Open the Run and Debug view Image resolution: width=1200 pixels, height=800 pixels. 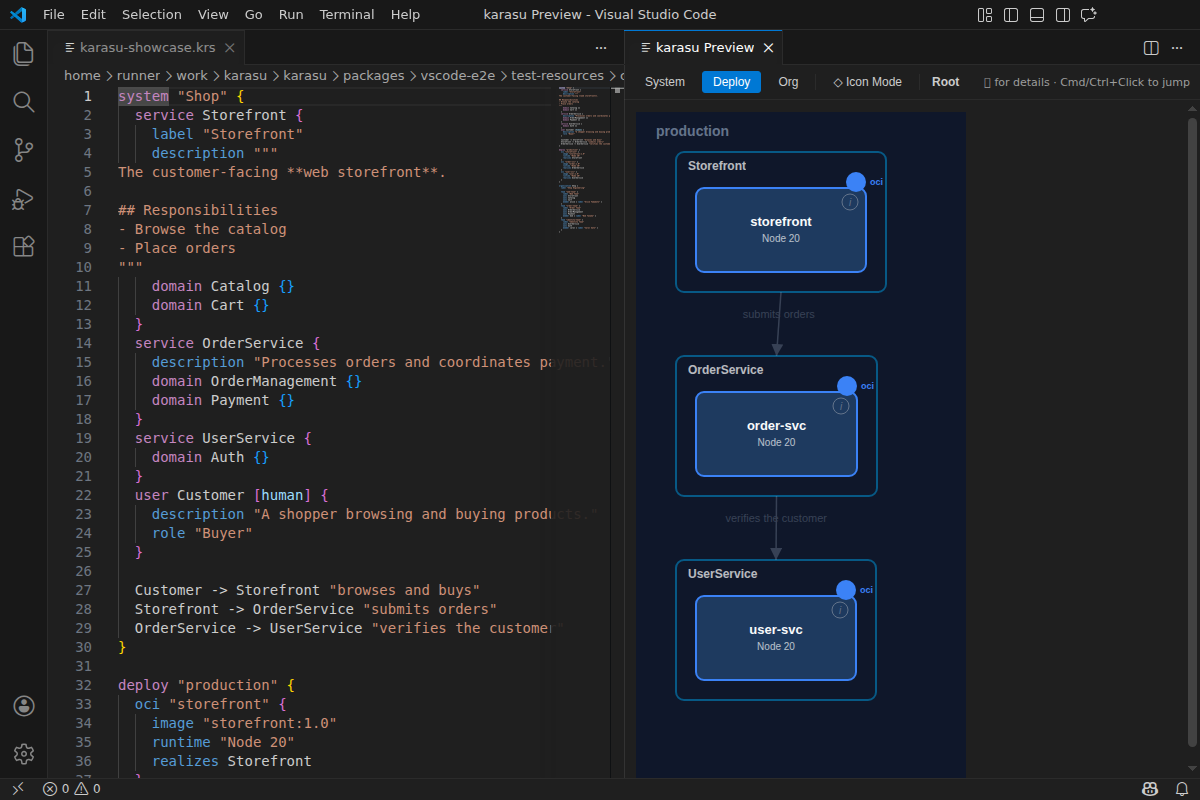[24, 198]
